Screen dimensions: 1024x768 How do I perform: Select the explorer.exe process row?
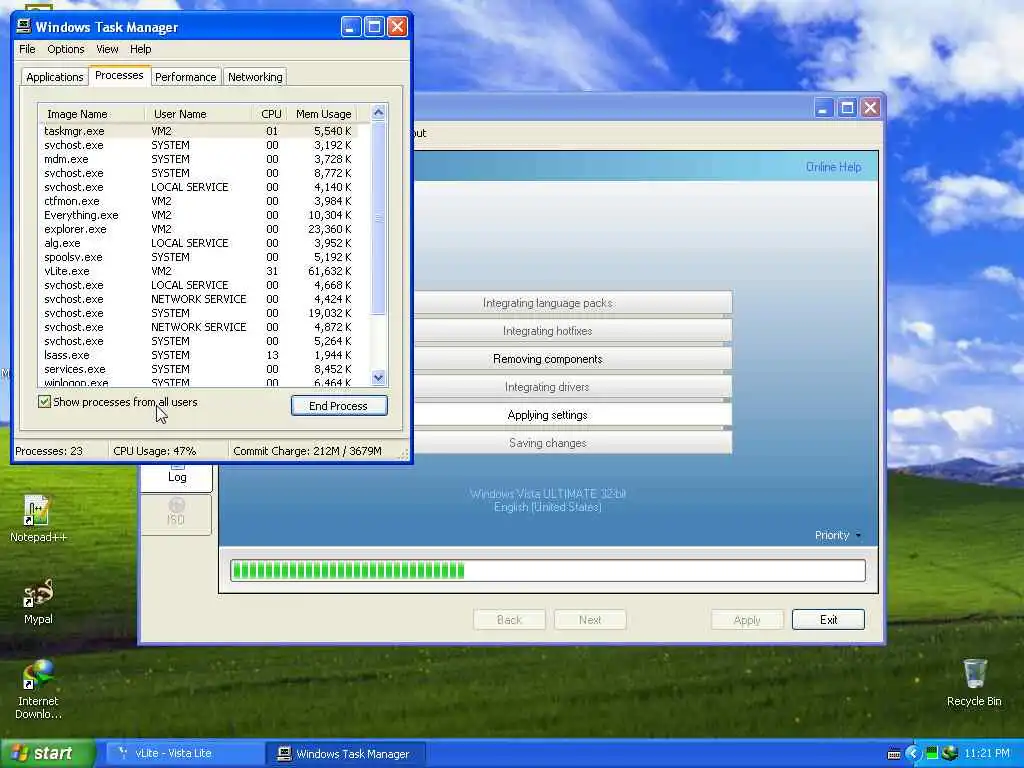pos(198,229)
